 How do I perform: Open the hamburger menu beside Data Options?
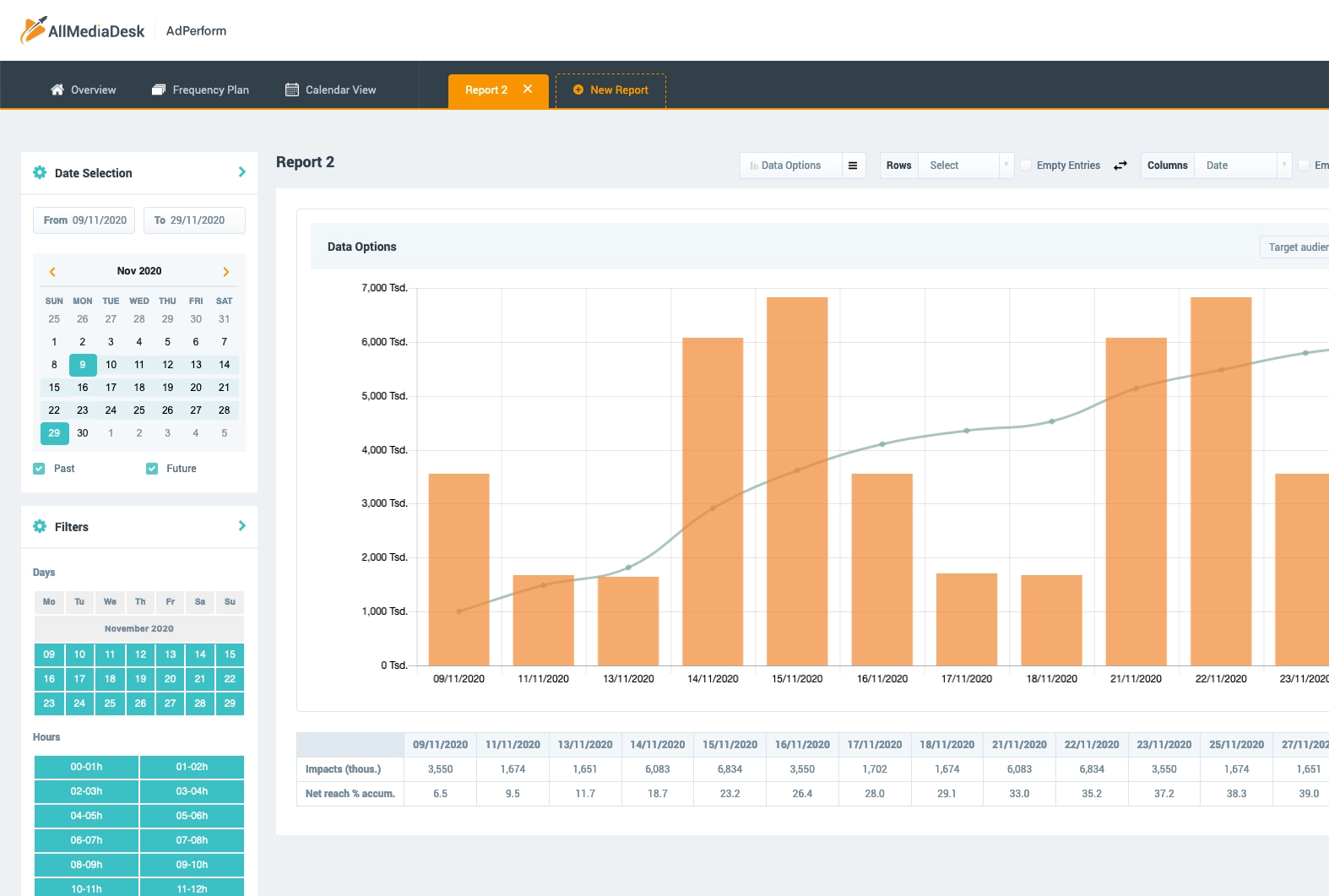coord(853,166)
